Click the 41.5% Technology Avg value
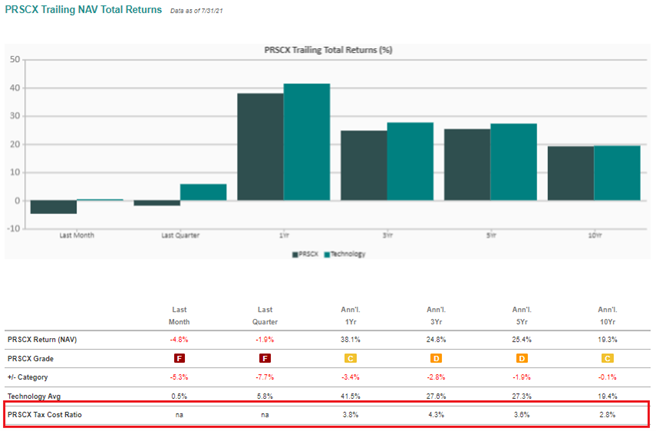 [x=351, y=396]
